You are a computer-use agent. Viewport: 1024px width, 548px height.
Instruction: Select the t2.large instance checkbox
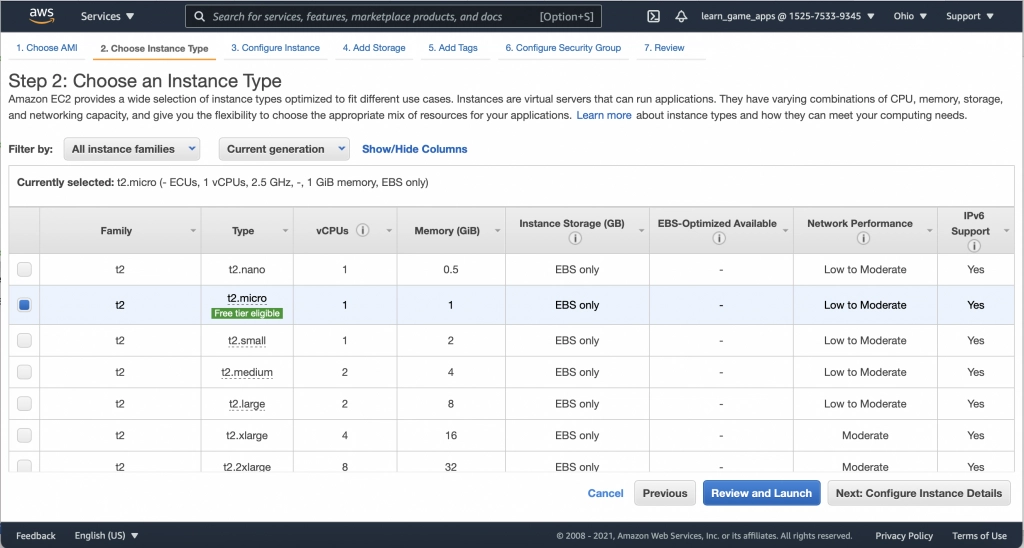tap(24, 404)
